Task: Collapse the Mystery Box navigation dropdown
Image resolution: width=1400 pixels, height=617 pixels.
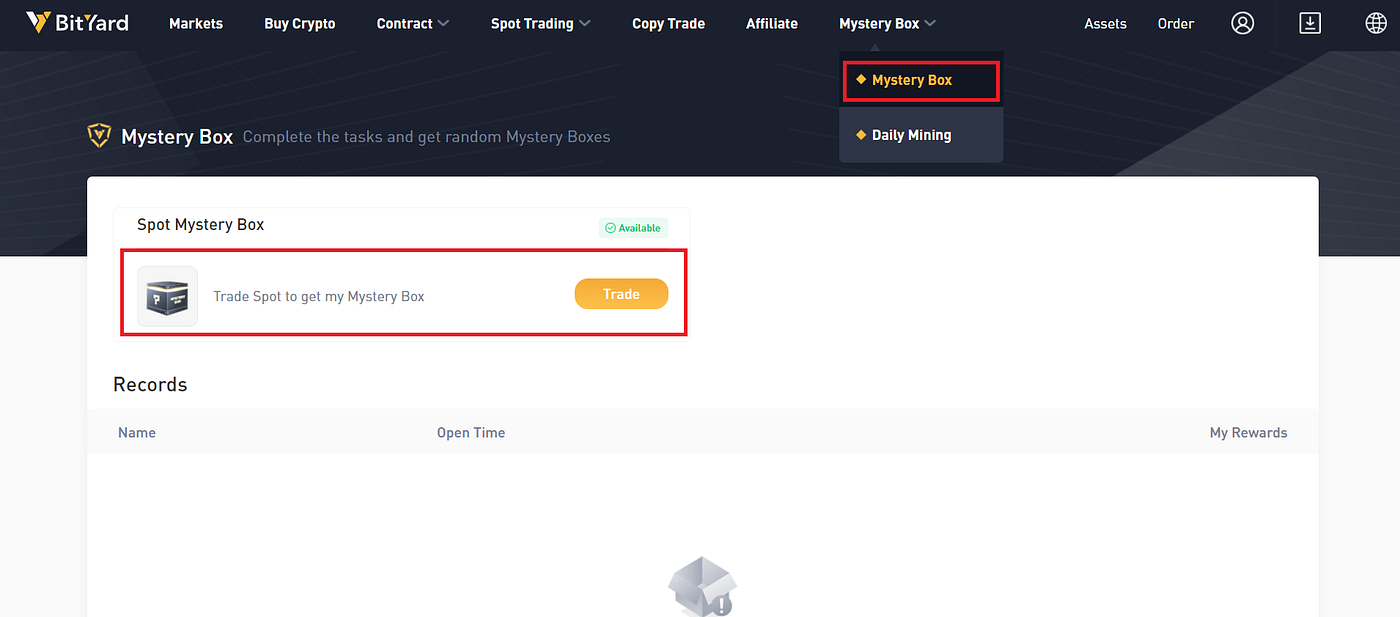Action: 888,23
